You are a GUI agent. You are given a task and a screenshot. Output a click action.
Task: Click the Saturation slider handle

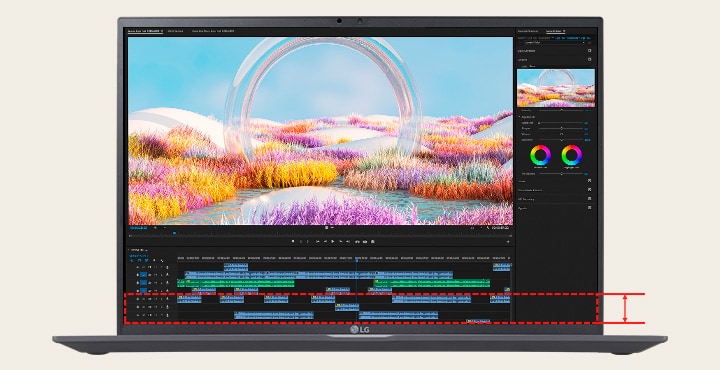(562, 140)
